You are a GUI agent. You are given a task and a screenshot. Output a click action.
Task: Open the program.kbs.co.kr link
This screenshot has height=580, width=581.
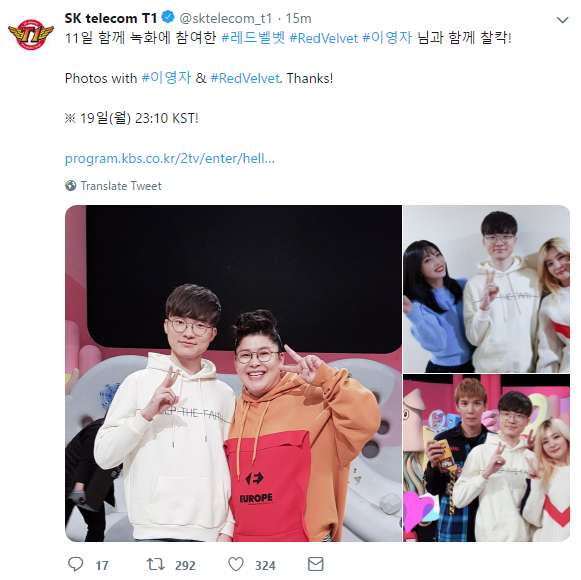pos(170,158)
